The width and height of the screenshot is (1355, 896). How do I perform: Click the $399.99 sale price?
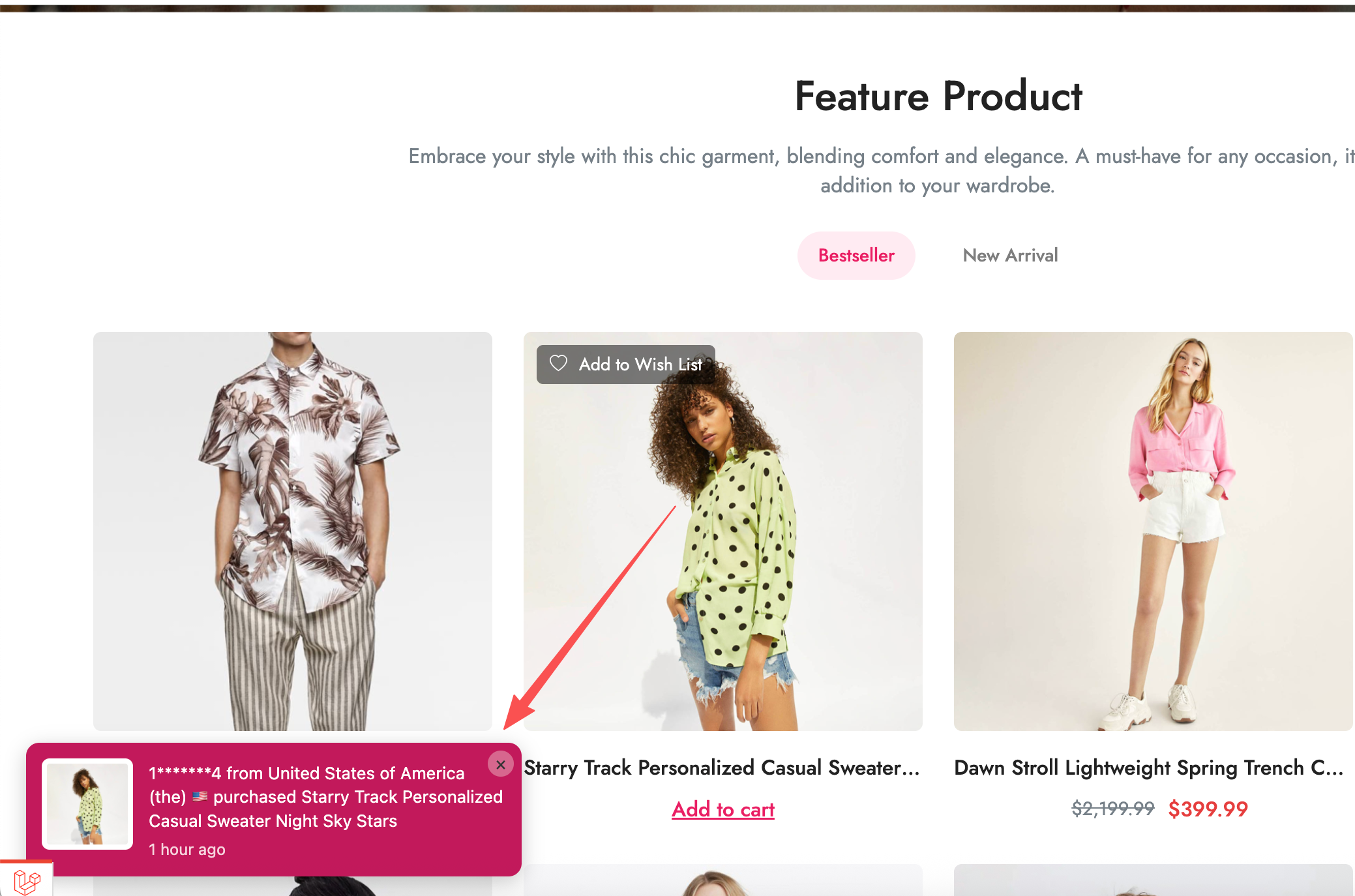click(x=1208, y=809)
